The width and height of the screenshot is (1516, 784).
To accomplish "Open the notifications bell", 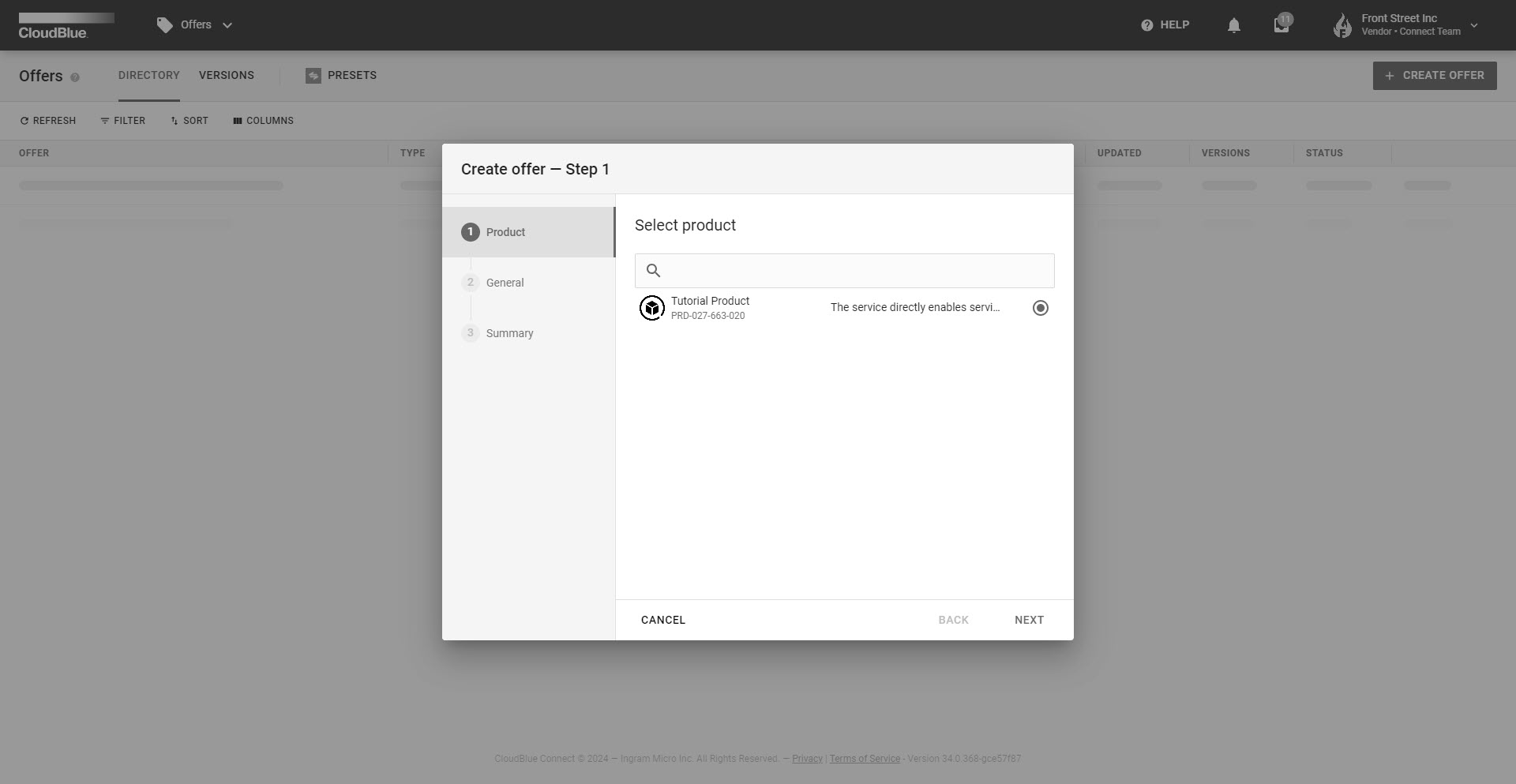I will 1234,25.
